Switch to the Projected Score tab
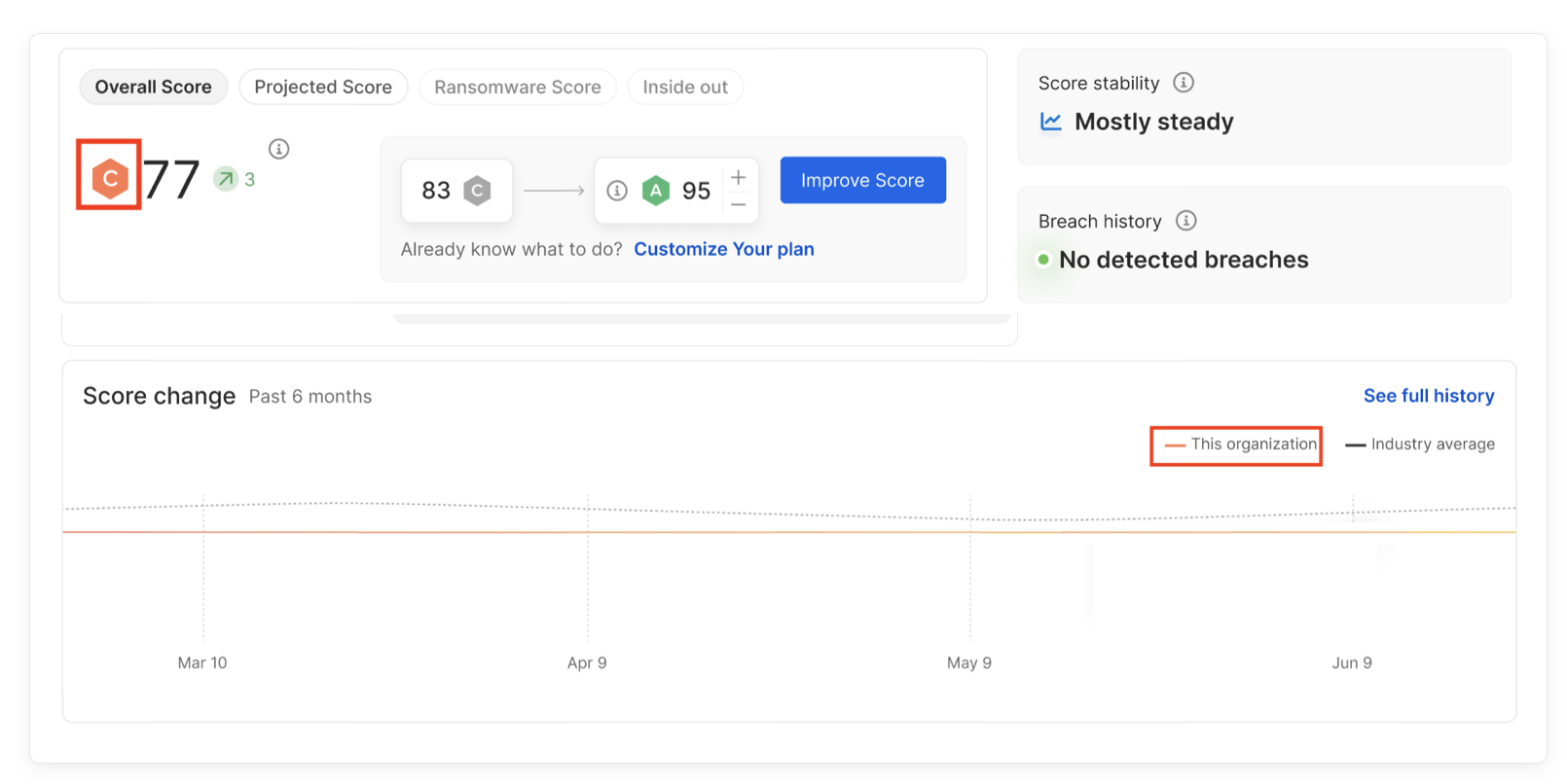 click(323, 87)
